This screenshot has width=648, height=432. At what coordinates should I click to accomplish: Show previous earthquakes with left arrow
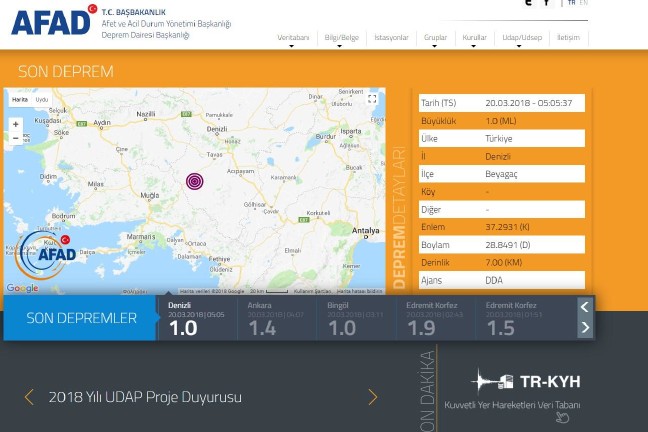click(x=585, y=307)
